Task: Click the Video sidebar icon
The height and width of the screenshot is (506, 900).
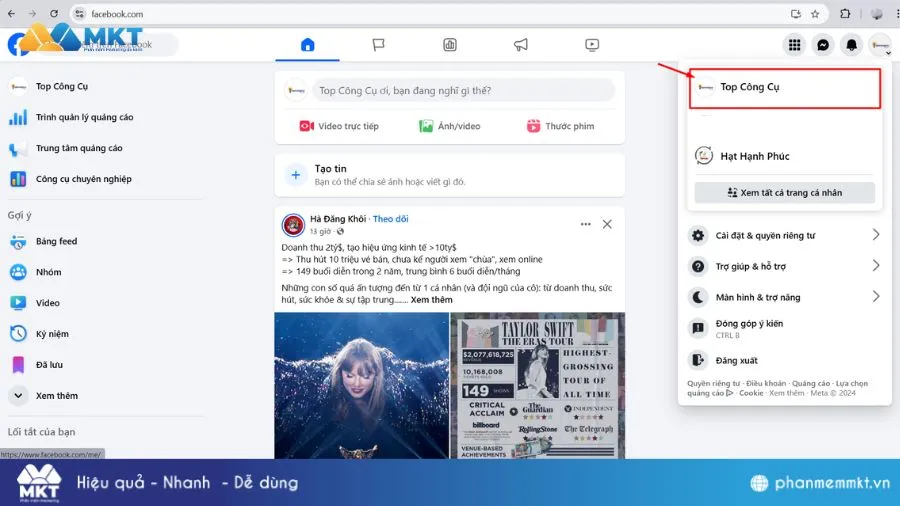Action: click(18, 303)
